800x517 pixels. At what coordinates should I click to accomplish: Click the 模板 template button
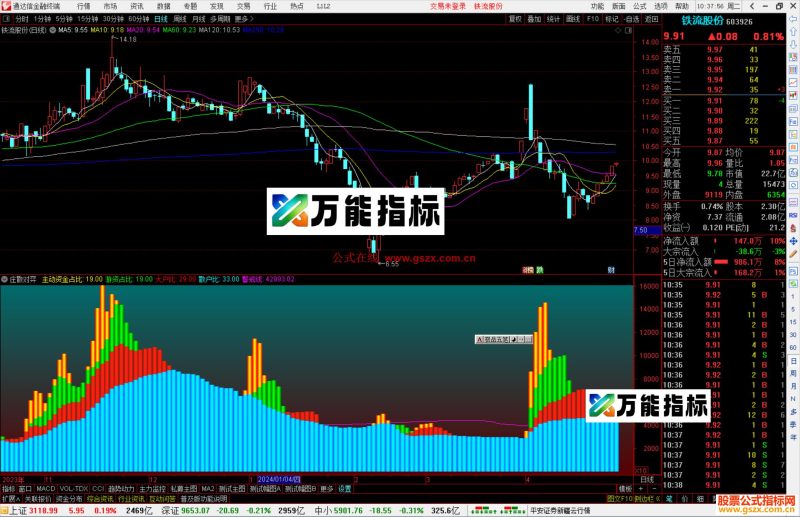click(625, 488)
